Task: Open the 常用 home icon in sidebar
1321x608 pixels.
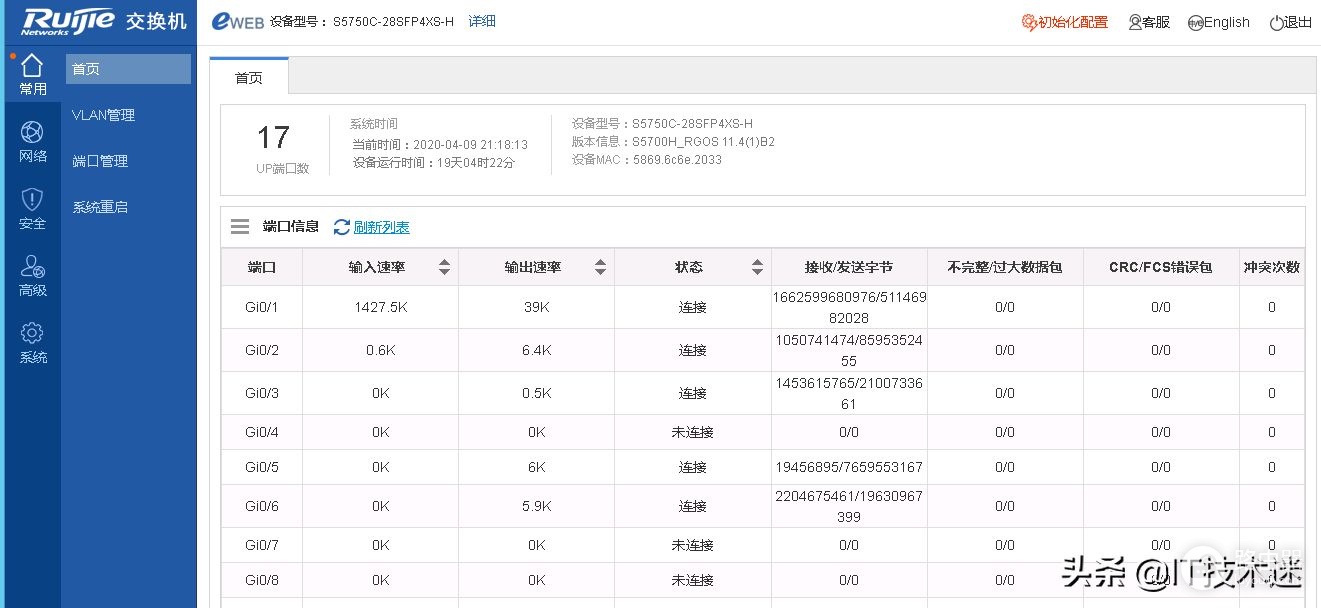Action: click(x=32, y=66)
